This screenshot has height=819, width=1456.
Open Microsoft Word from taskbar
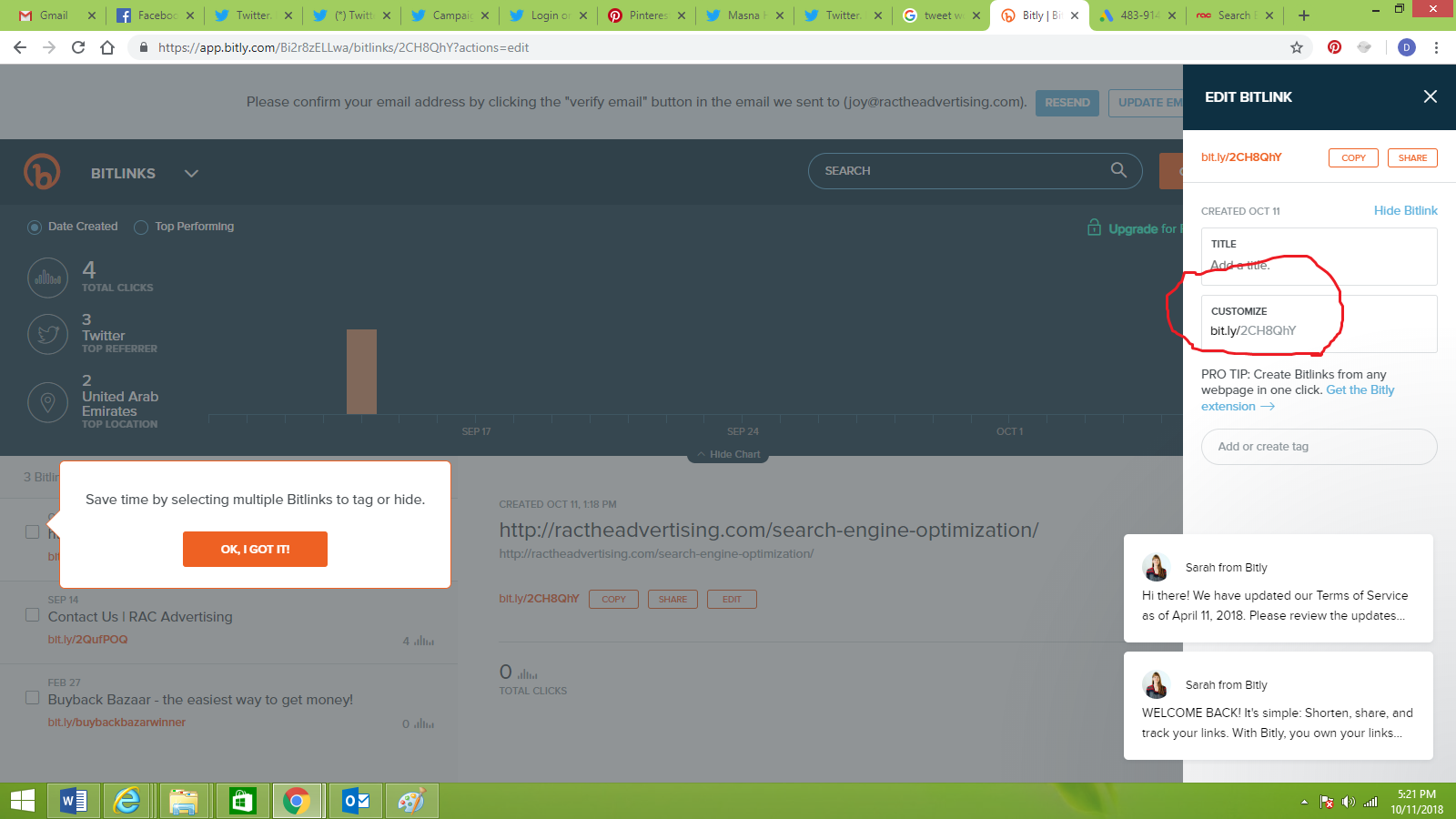74,801
